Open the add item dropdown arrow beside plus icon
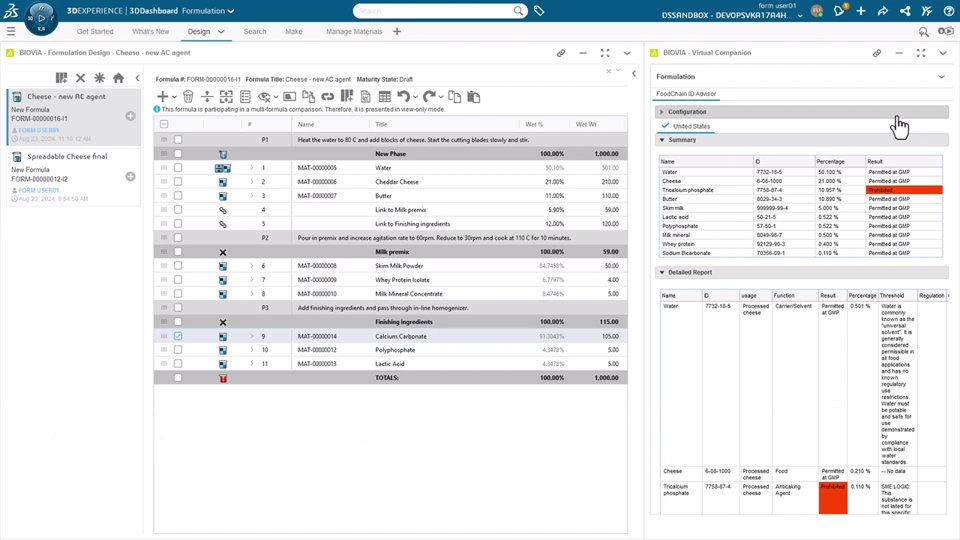 (x=174, y=97)
